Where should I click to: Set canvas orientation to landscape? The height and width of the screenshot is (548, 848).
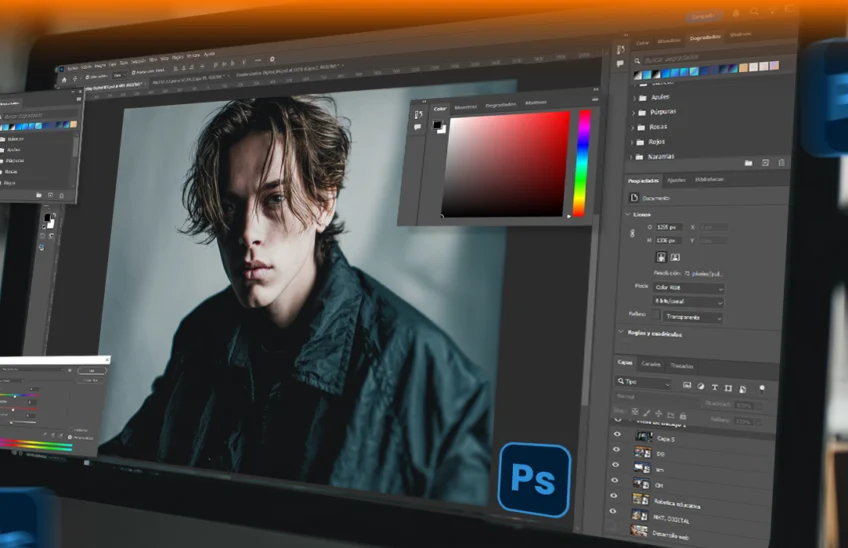[675, 258]
